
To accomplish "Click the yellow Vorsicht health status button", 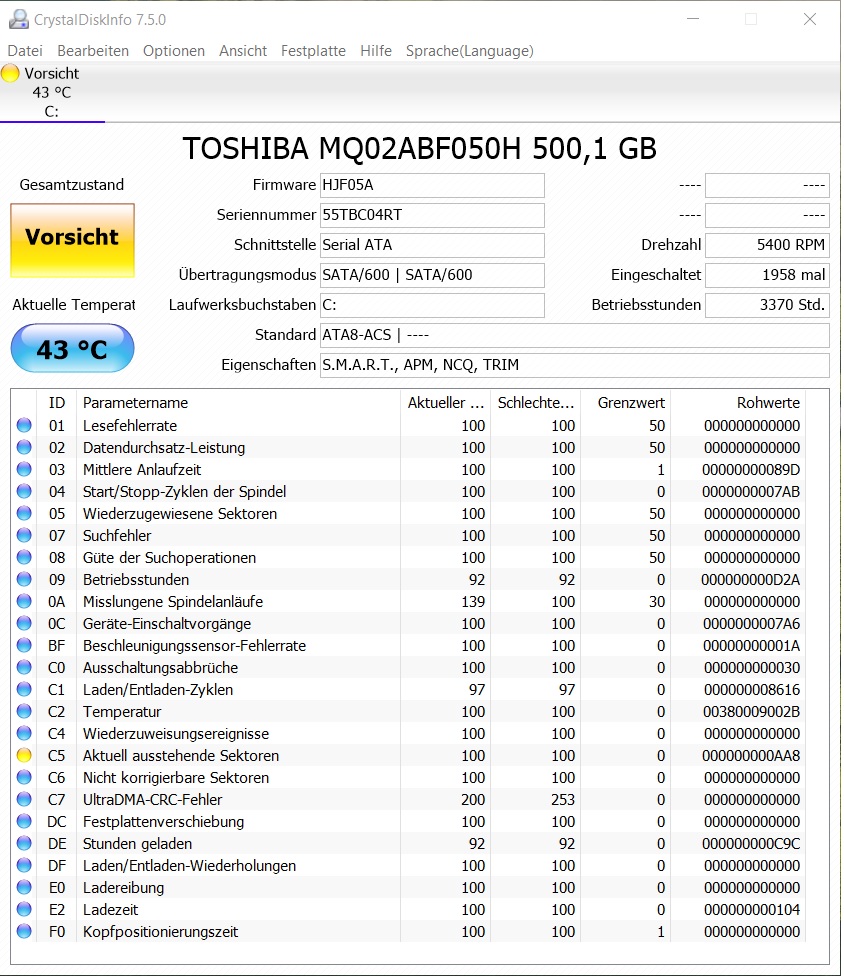I will pos(72,240).
